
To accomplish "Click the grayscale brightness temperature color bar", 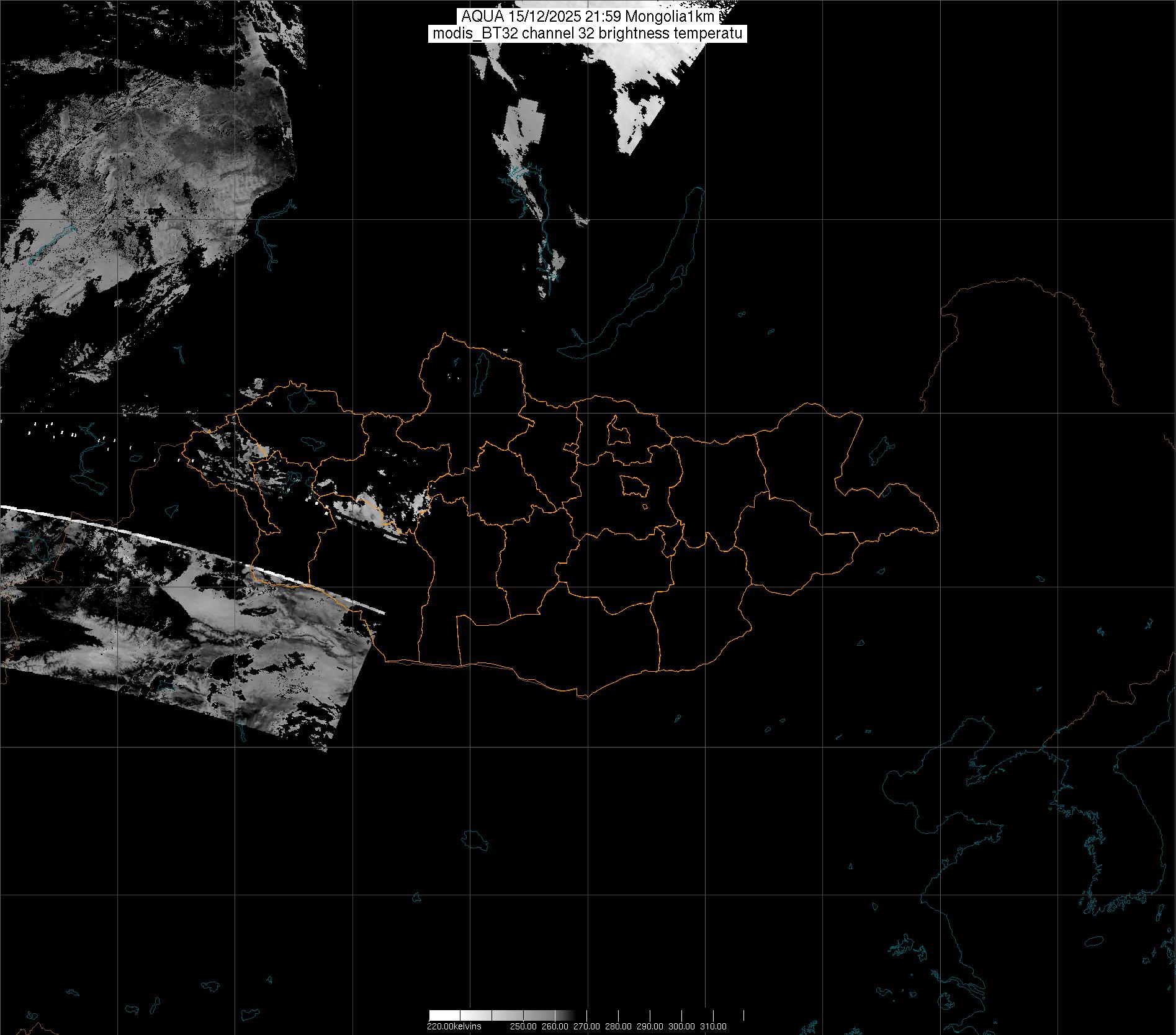I will 586,1015.
